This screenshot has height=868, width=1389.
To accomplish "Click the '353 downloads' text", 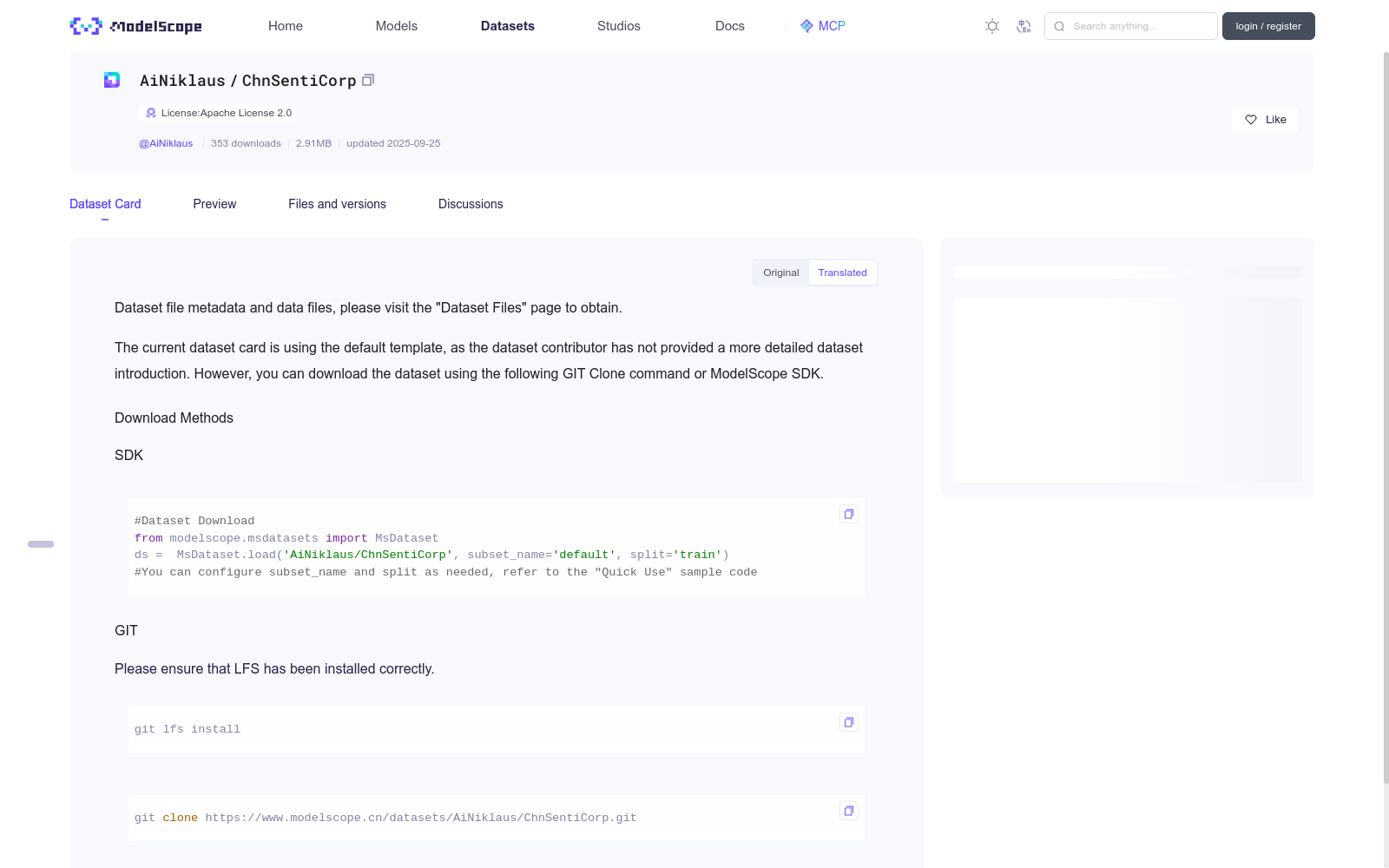I will [x=246, y=143].
